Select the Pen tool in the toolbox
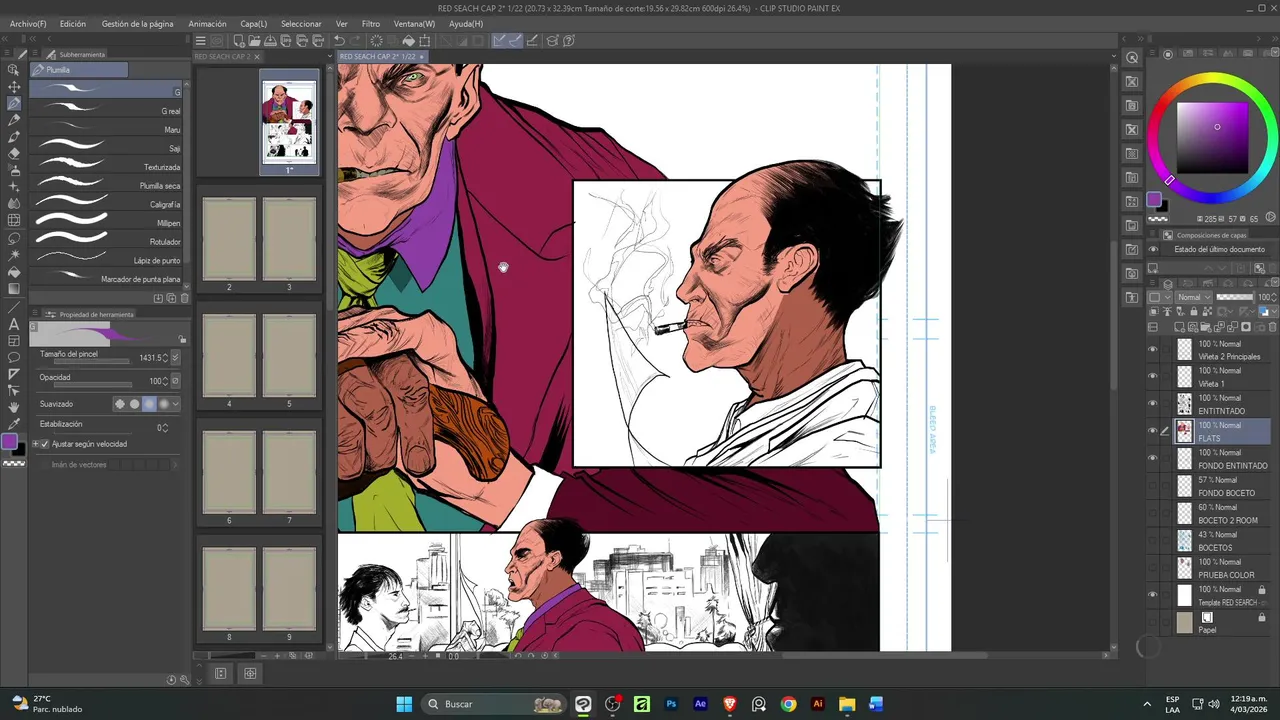Image resolution: width=1280 pixels, height=720 pixels. [14, 104]
